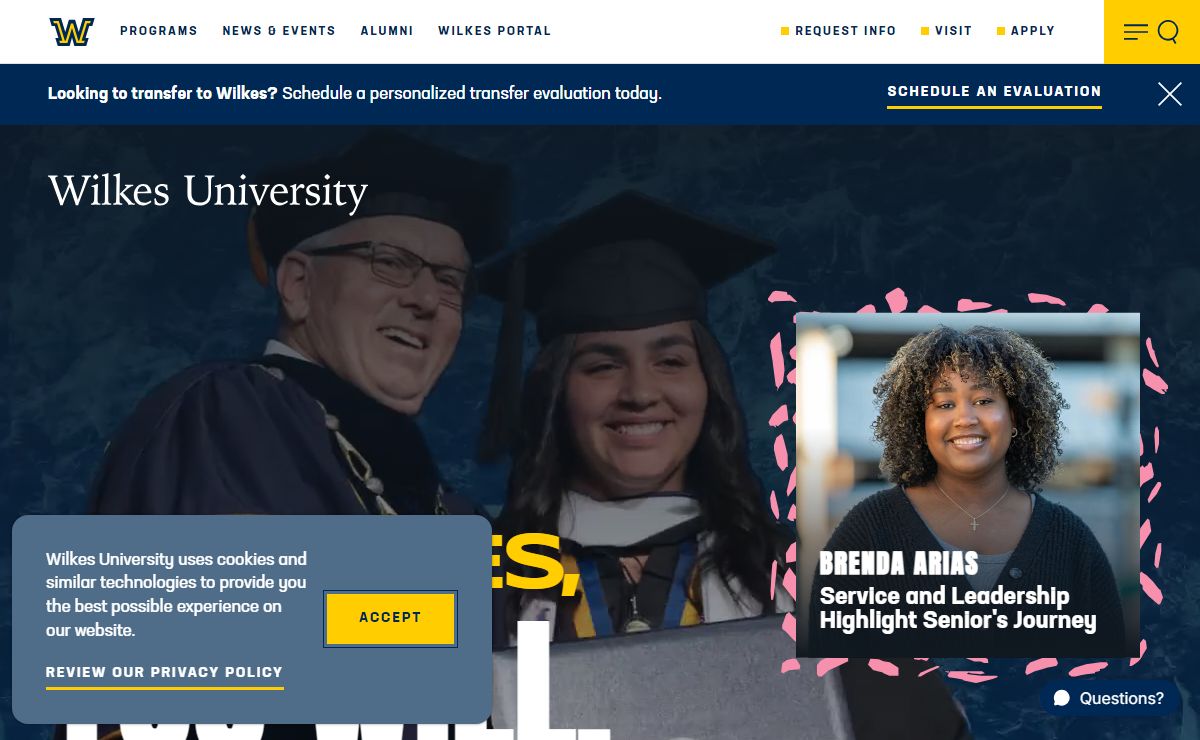The height and width of the screenshot is (740, 1200).
Task: Open the Wilkes Portal link
Action: pyautogui.click(x=494, y=31)
